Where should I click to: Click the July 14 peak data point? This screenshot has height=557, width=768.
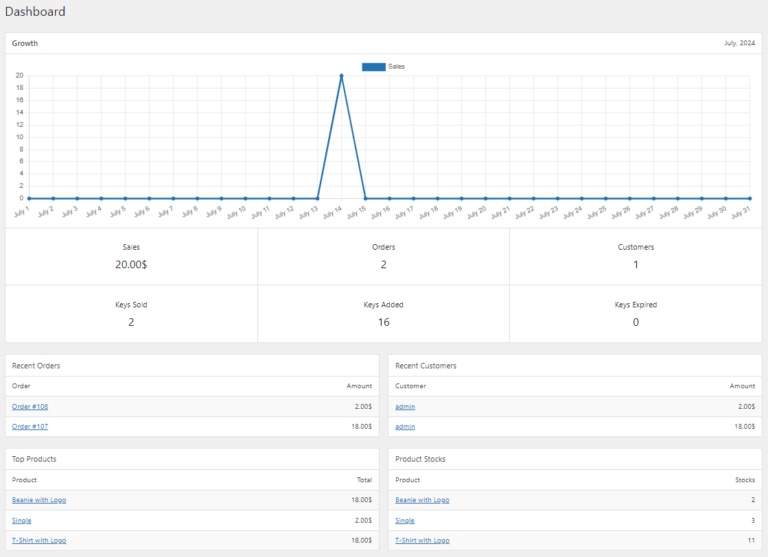pos(341,76)
